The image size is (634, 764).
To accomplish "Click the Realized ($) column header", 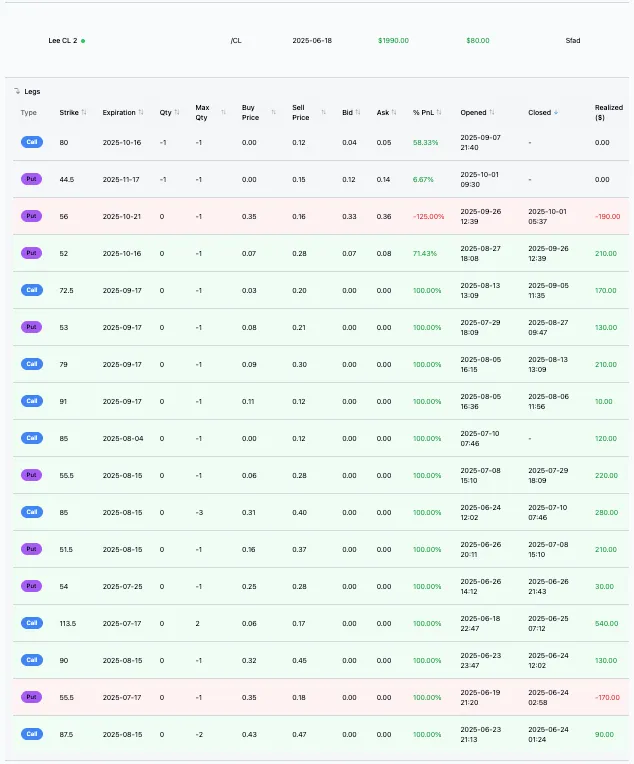I will (608, 112).
